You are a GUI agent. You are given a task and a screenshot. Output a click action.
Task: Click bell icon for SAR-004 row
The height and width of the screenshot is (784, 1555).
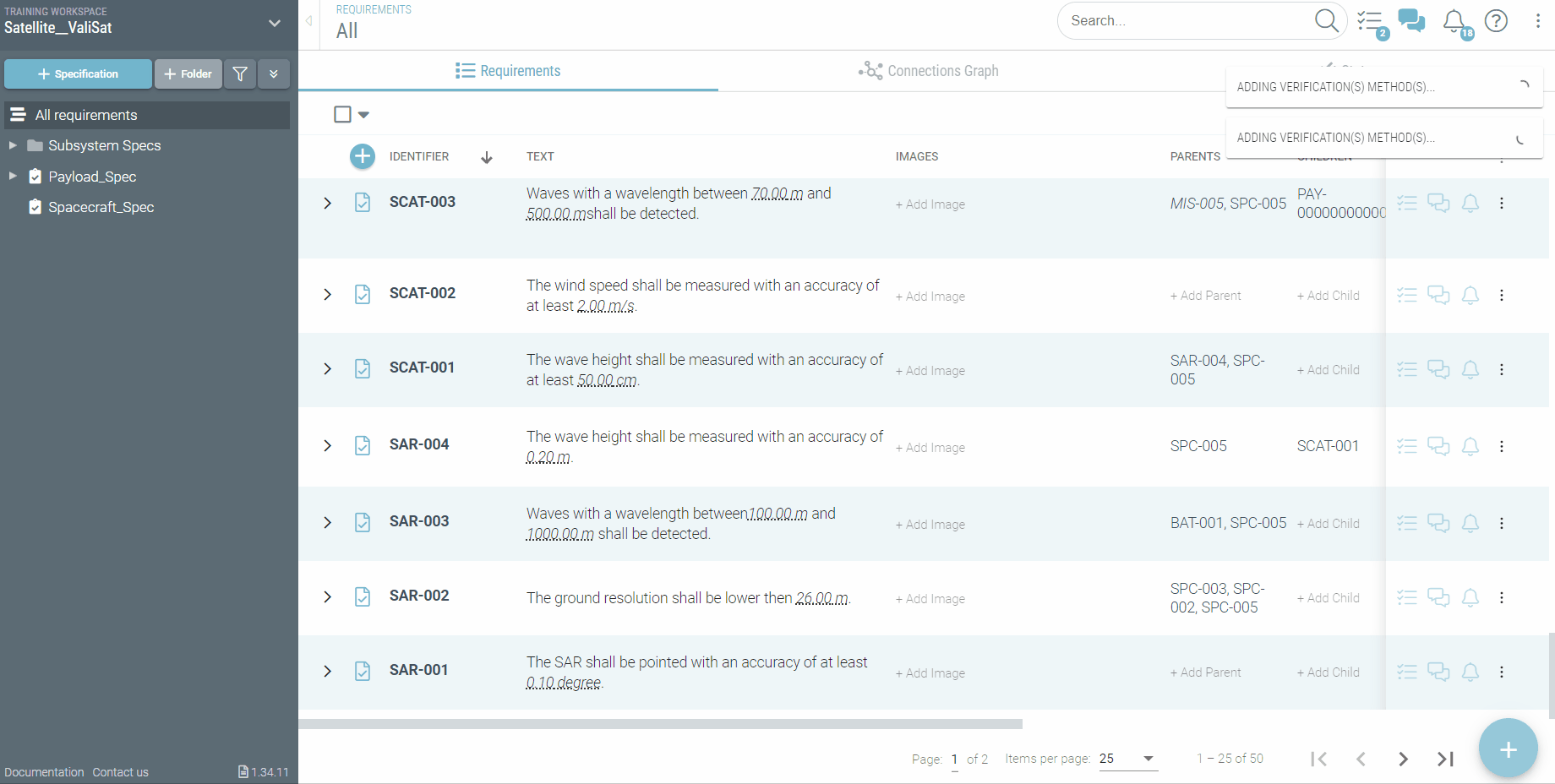pos(1470,446)
